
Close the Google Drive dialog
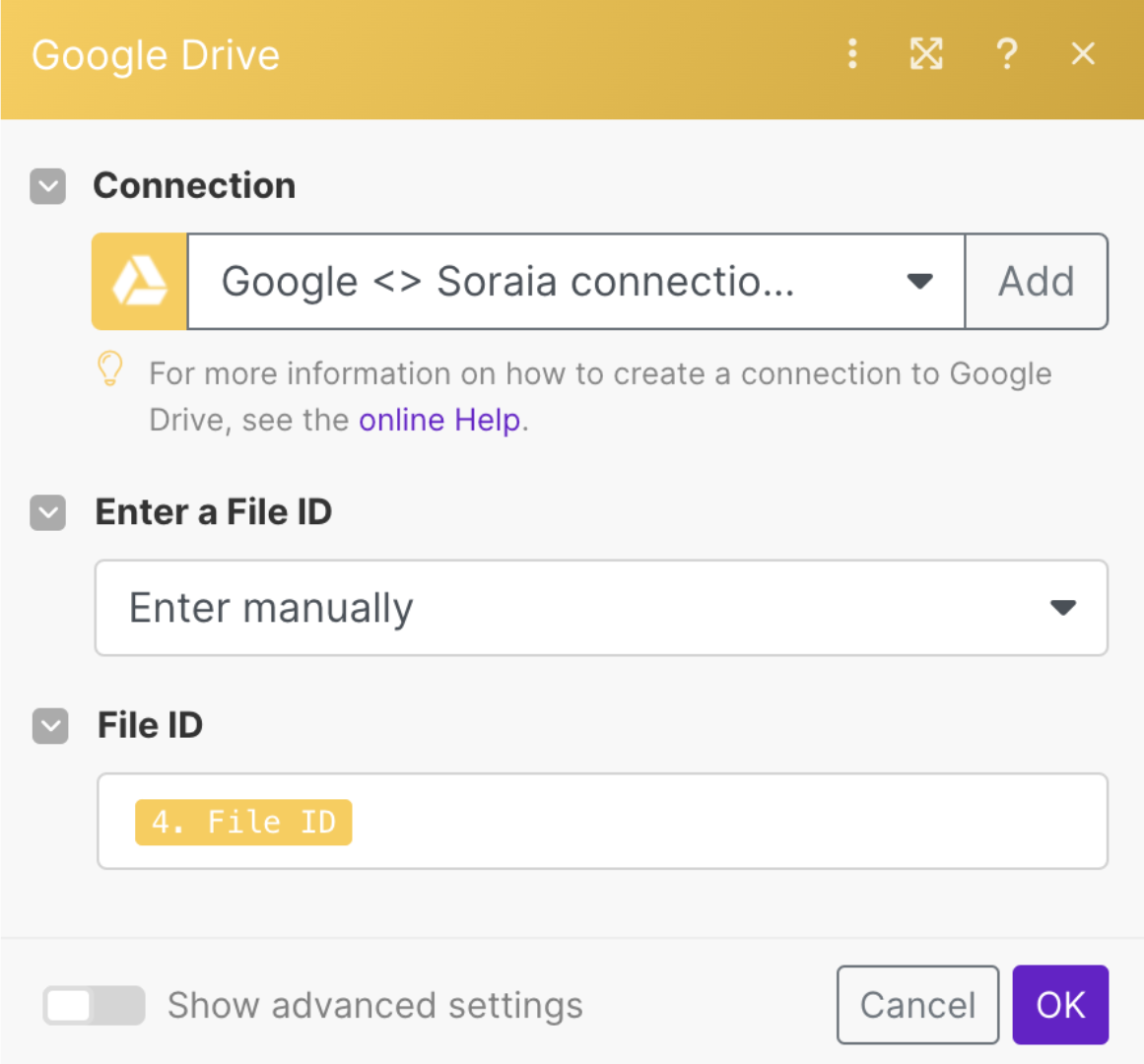click(1083, 53)
